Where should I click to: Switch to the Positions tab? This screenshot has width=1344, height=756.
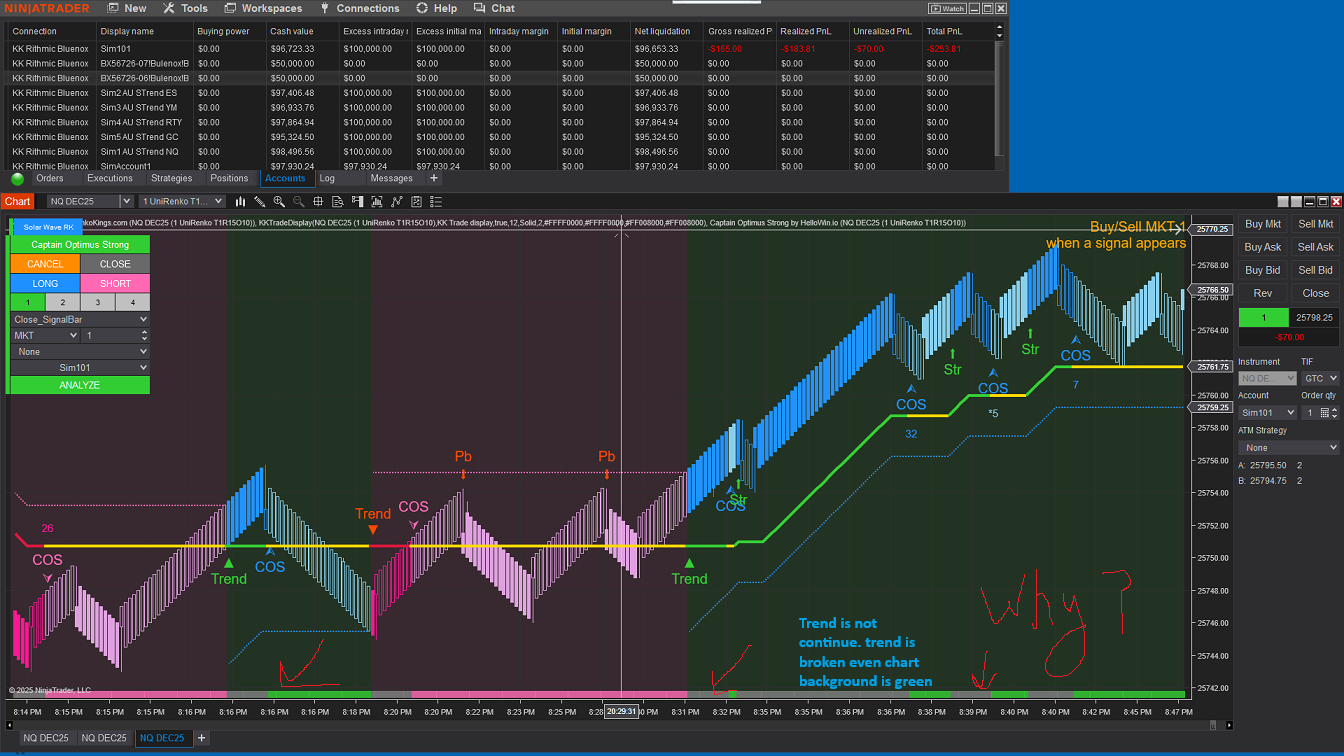[x=229, y=179]
